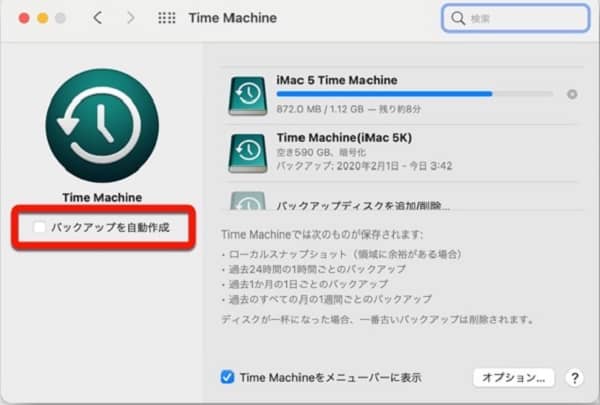Image resolution: width=600 pixels, height=405 pixels.
Task: Click the 過去1か月 backup bullet line
Action: pos(305,284)
